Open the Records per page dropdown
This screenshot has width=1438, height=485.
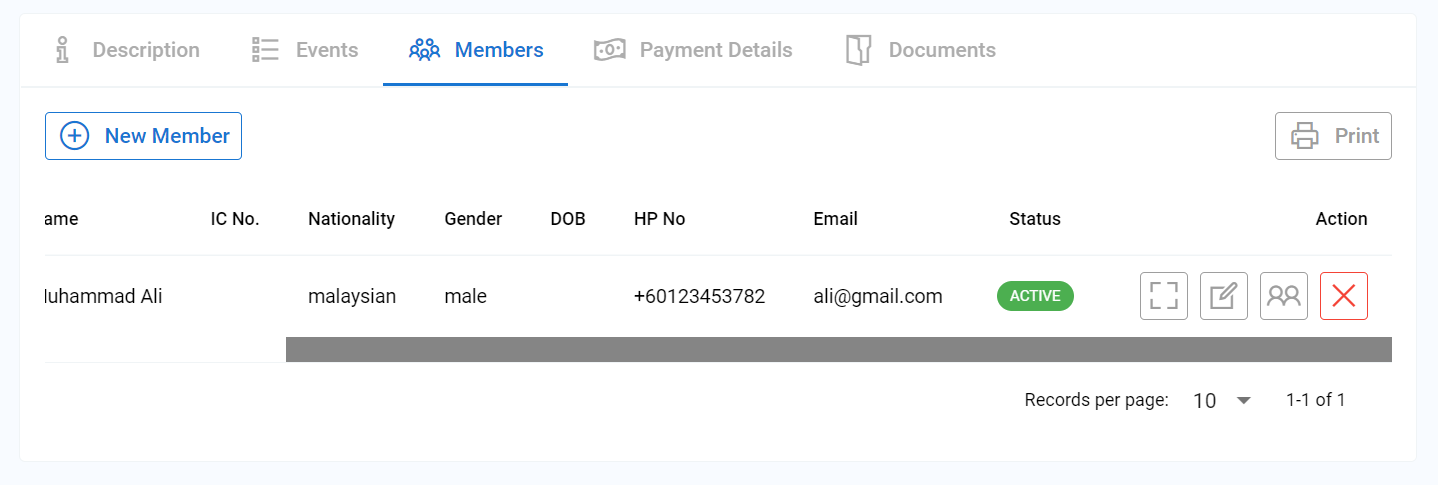[1222, 400]
